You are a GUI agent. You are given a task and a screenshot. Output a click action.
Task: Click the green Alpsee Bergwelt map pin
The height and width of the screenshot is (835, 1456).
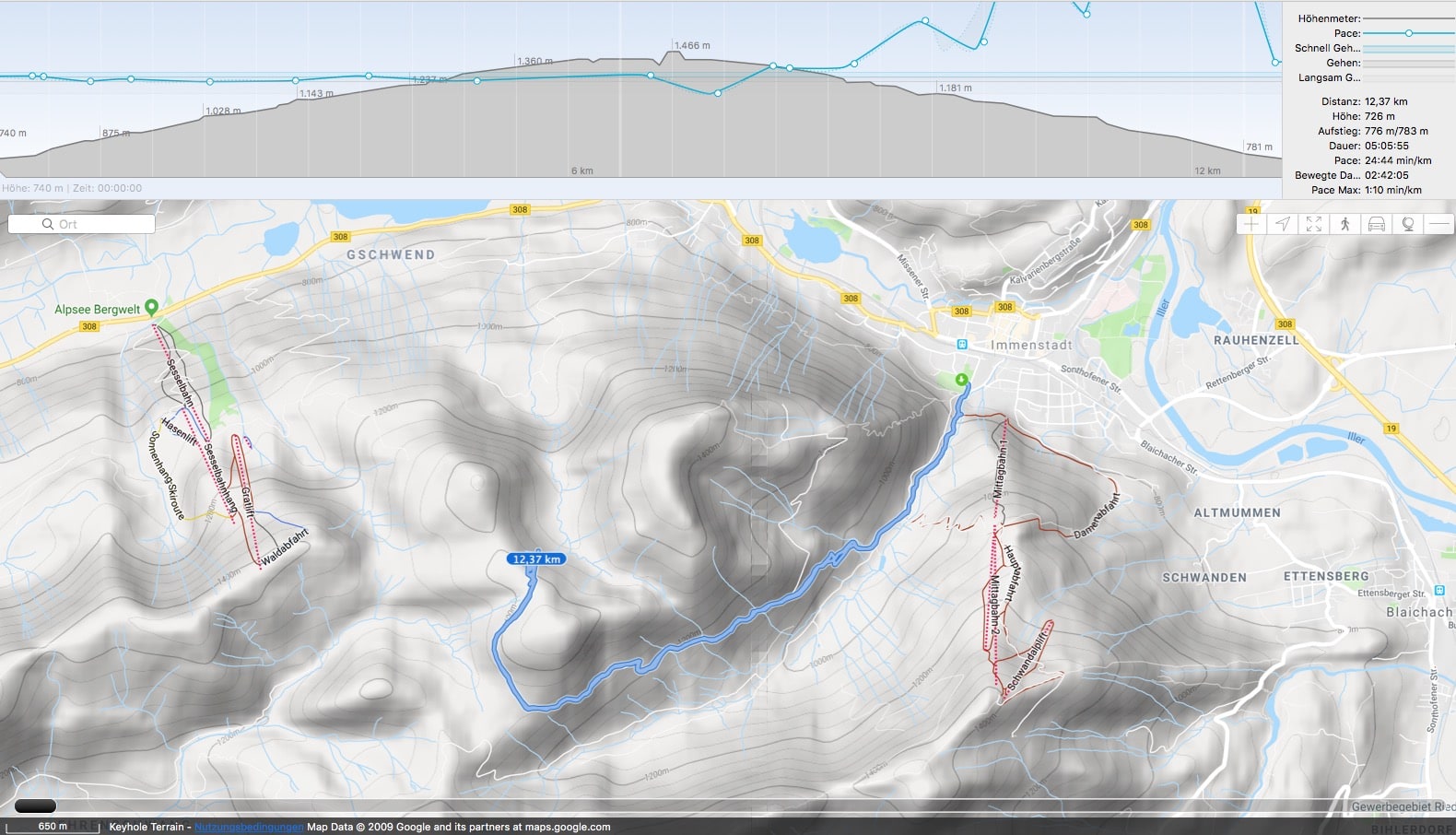point(152,307)
